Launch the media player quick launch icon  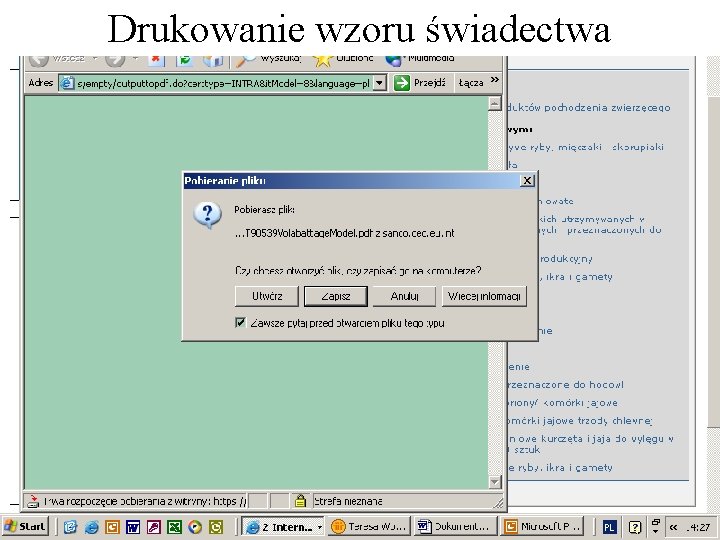(x=195, y=527)
